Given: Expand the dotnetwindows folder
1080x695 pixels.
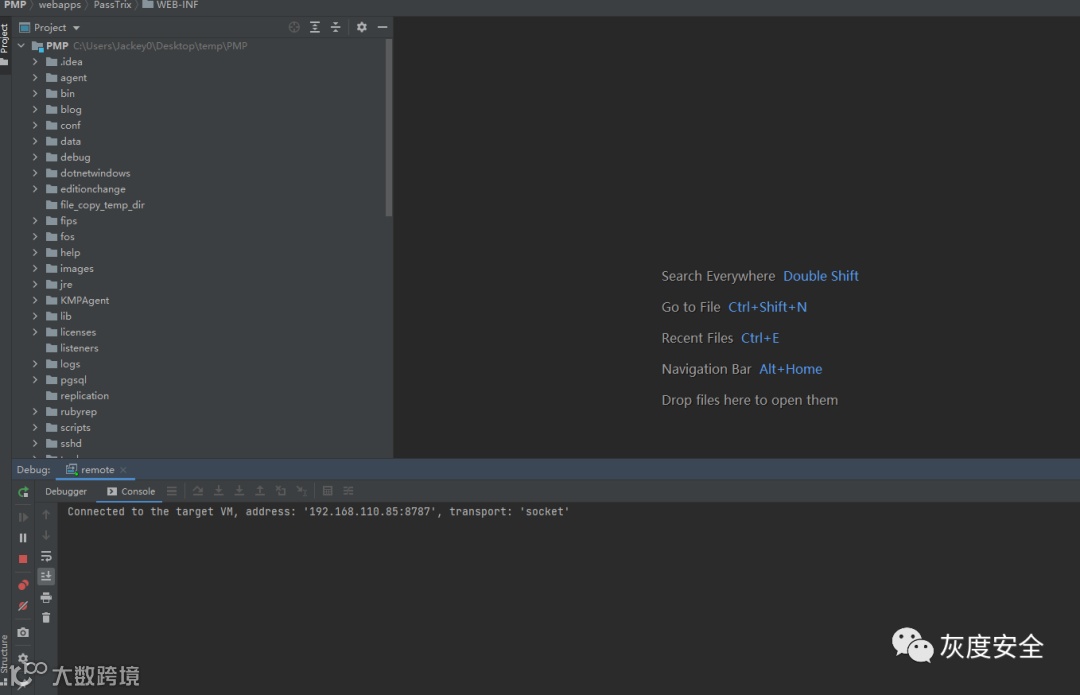Looking at the screenshot, I should 35,173.
